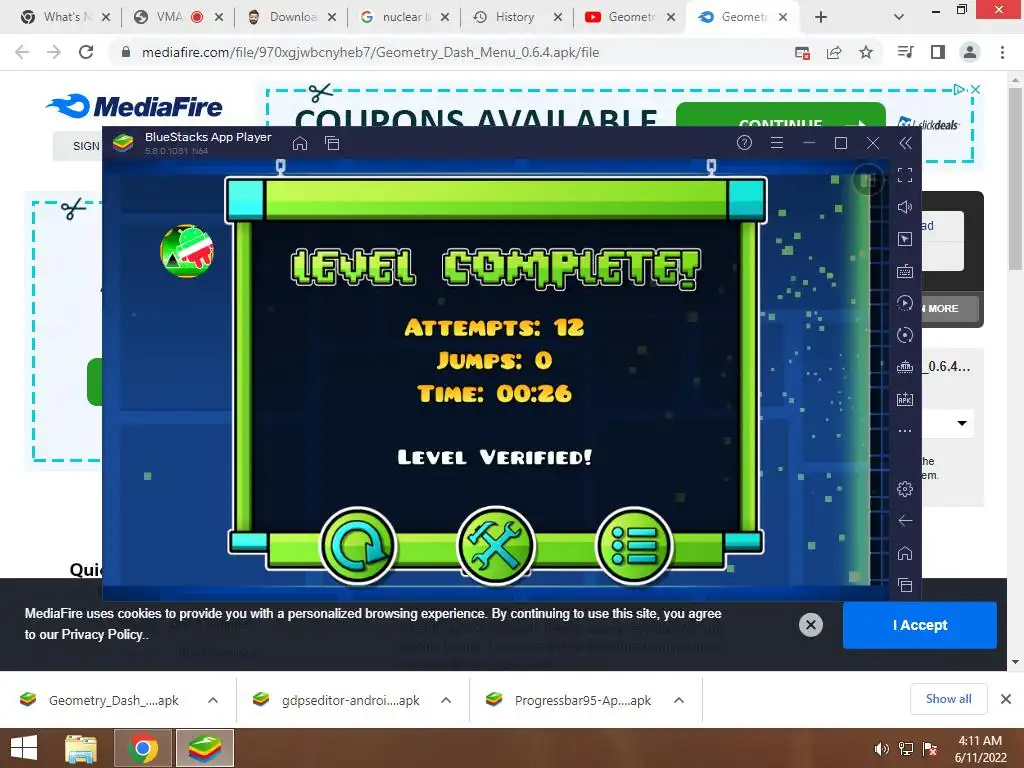Go to BlueStacks home from title bar
The width and height of the screenshot is (1024, 768).
click(300, 143)
